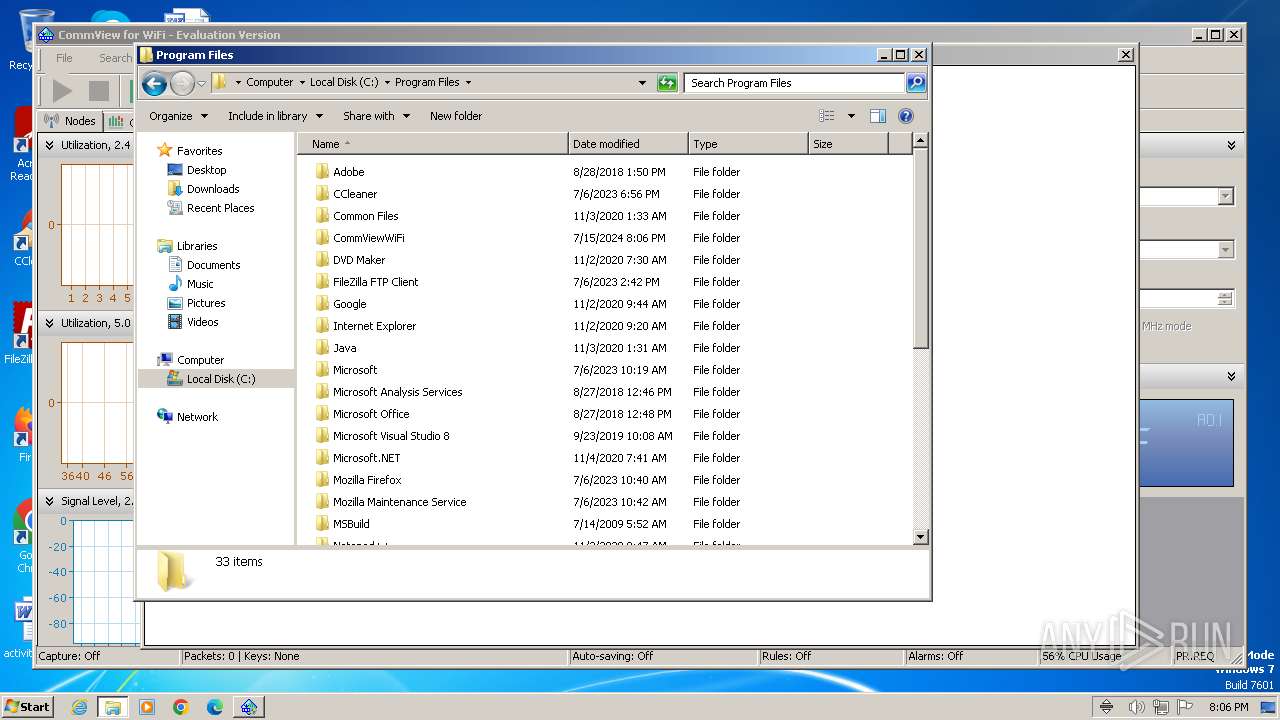1280x720 pixels.
Task: Select the MSBuild folder
Action: pos(351,524)
